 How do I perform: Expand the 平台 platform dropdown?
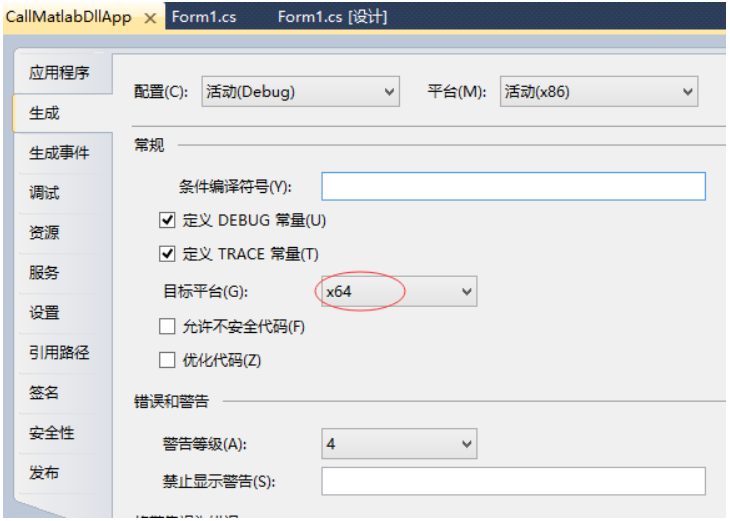tap(599, 92)
